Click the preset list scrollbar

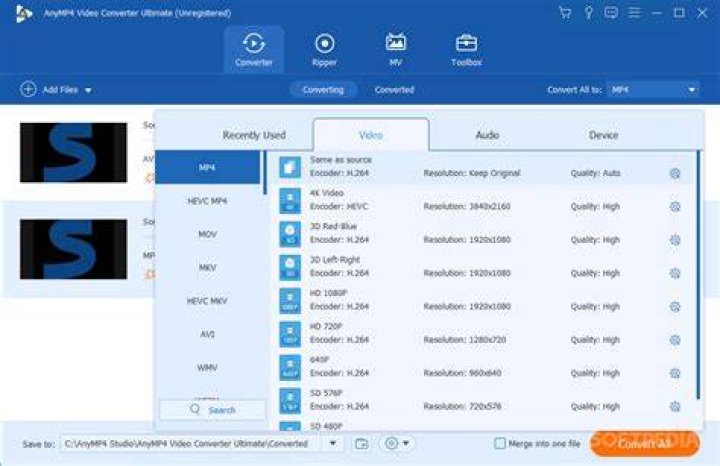698,275
